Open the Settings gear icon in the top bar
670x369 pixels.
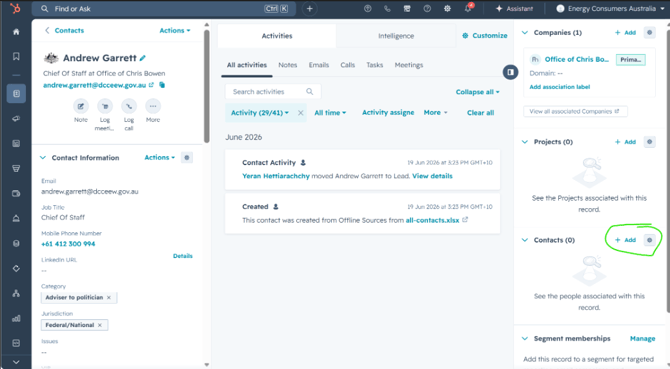pyautogui.click(x=447, y=9)
